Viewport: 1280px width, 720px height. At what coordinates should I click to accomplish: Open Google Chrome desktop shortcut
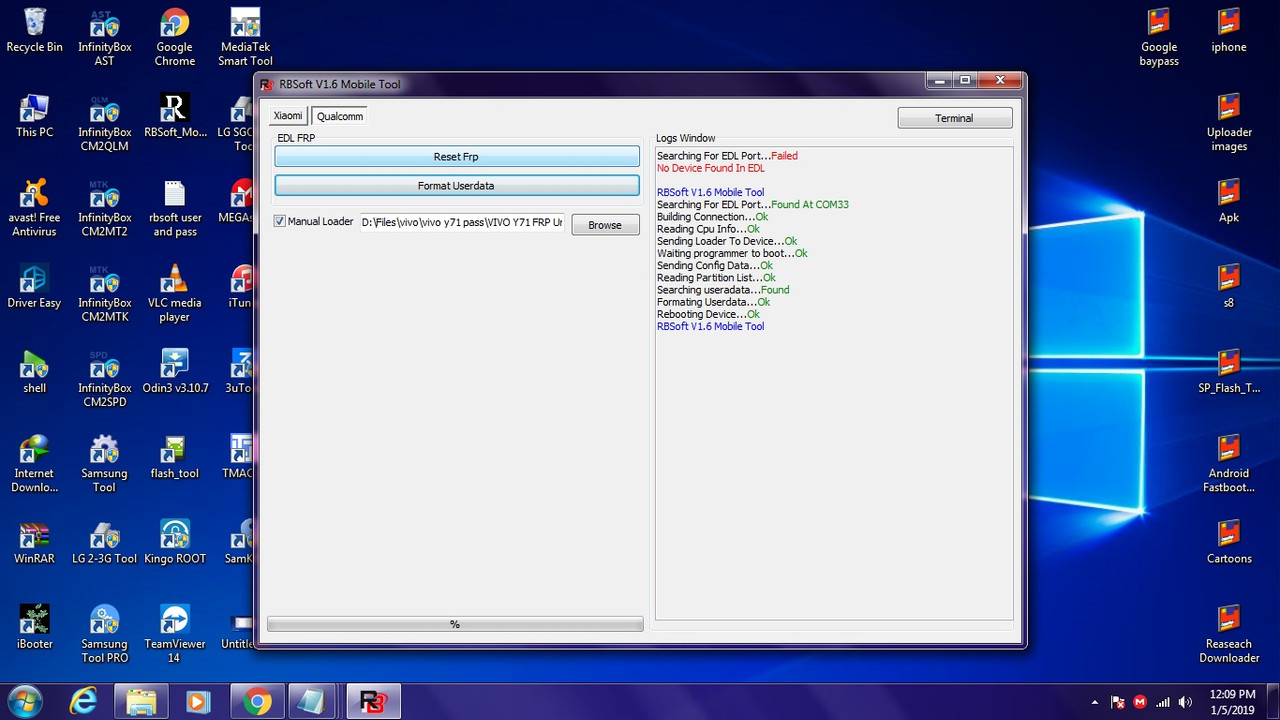click(x=174, y=38)
